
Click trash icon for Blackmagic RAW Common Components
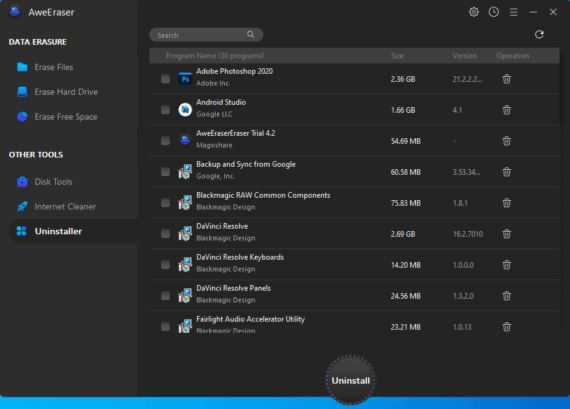coord(506,203)
